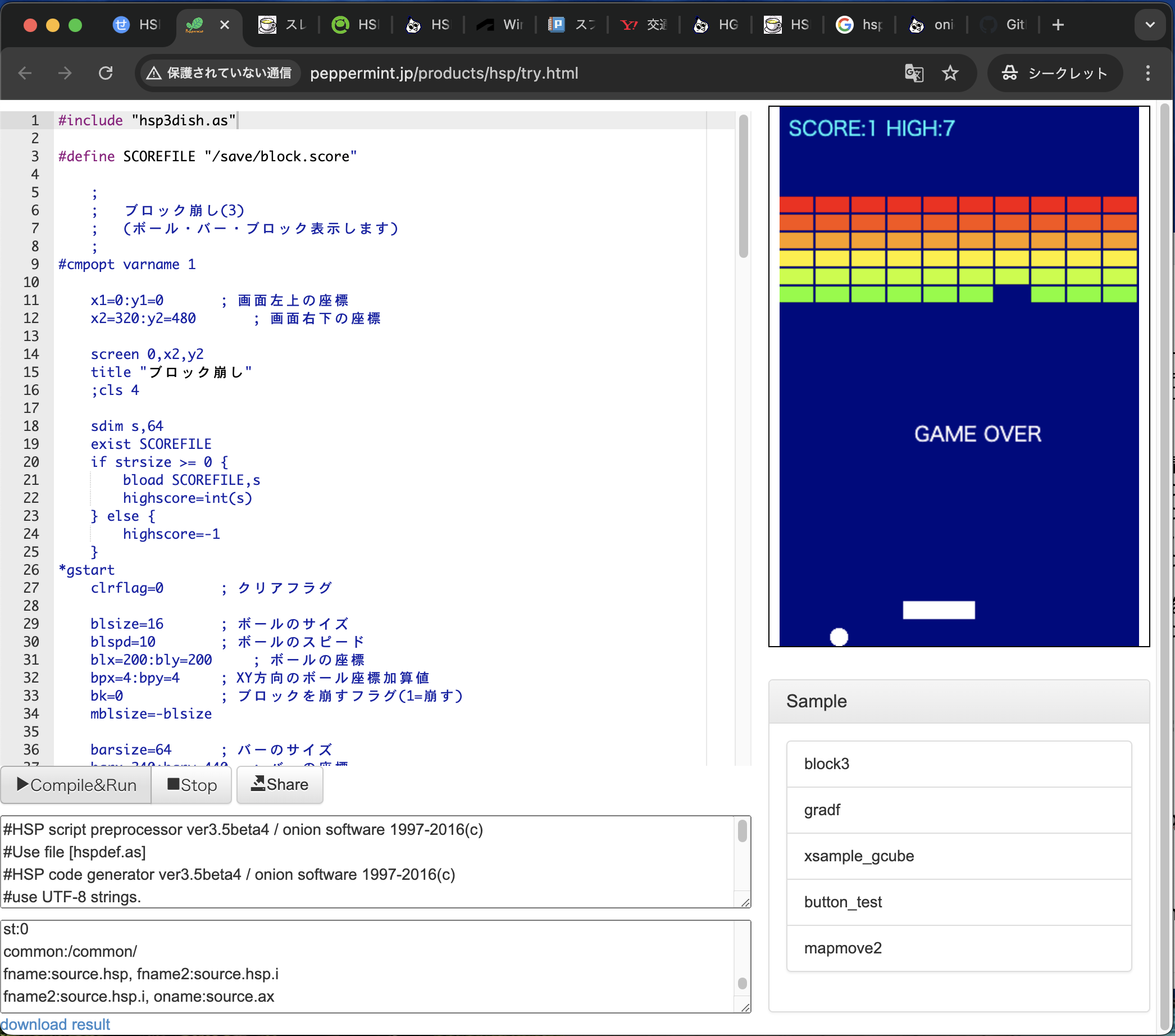Reload the page with the refresh icon
Screen dimensions: 1175x1036
click(106, 73)
